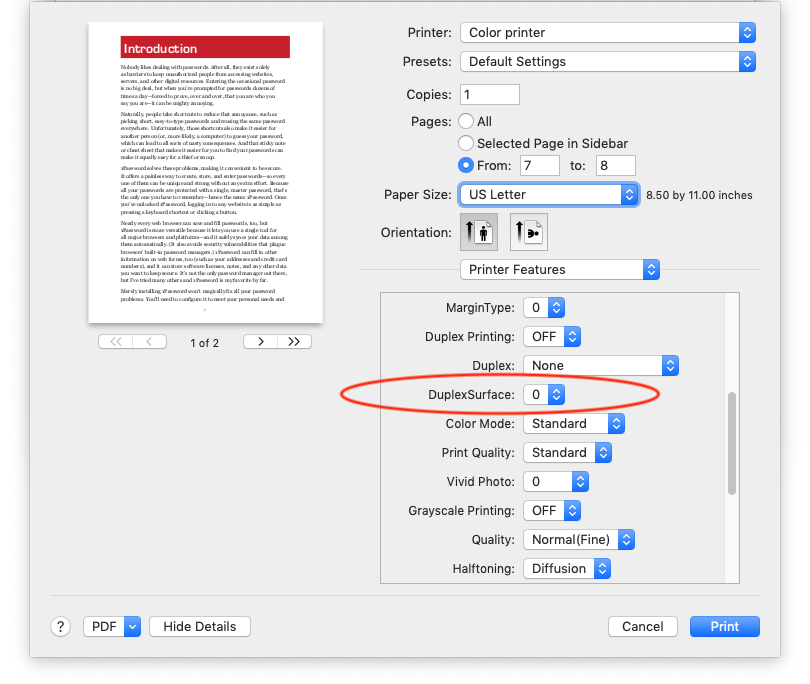Open the Paper Size US Letter dropdown

point(548,194)
